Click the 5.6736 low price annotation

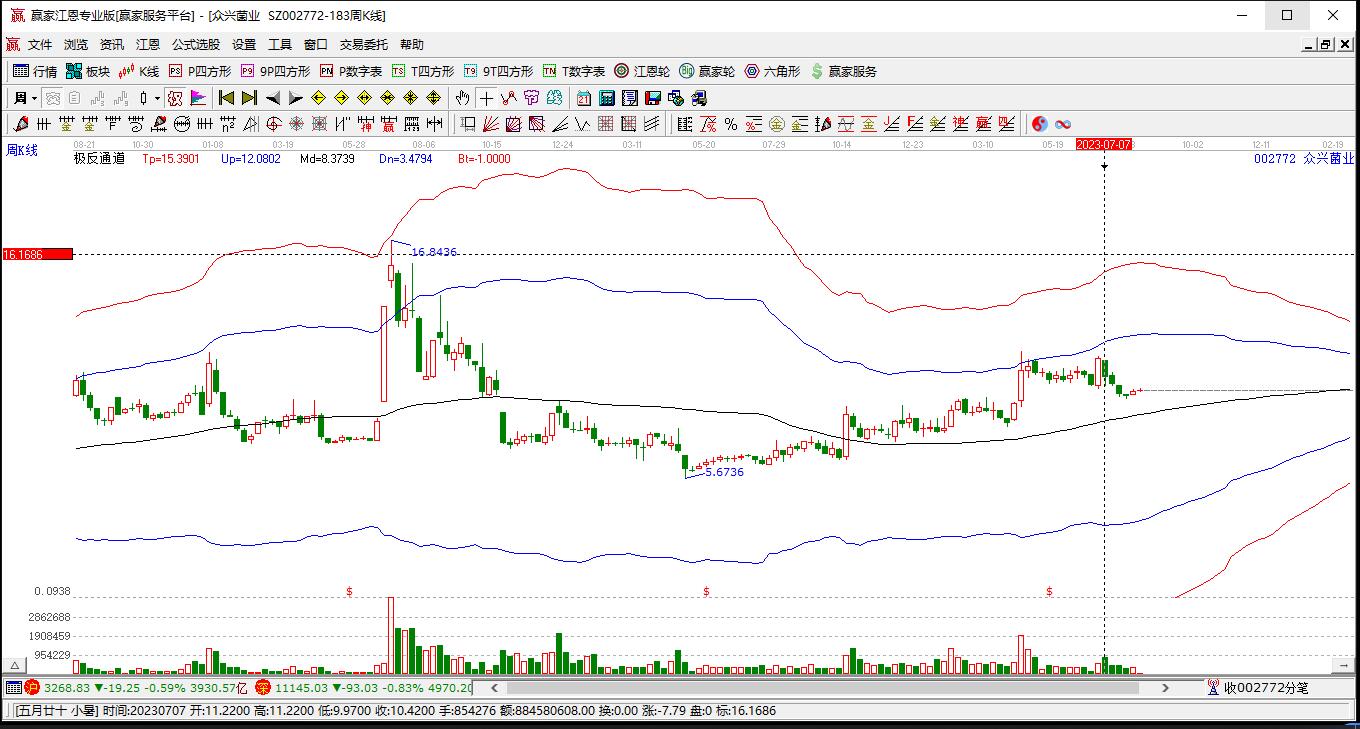tap(725, 472)
